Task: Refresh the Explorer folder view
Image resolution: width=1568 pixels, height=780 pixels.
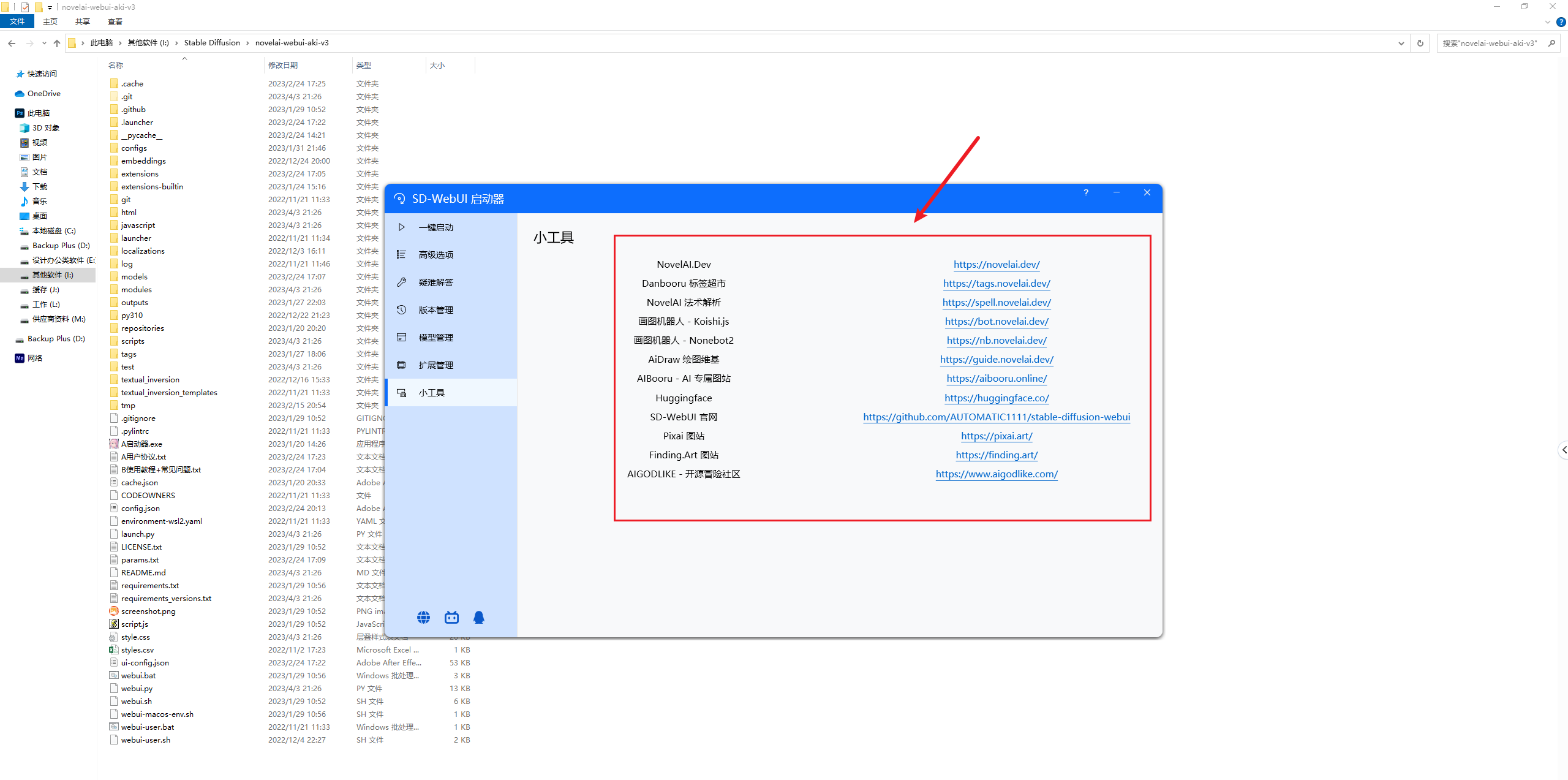Action: click(x=1420, y=43)
